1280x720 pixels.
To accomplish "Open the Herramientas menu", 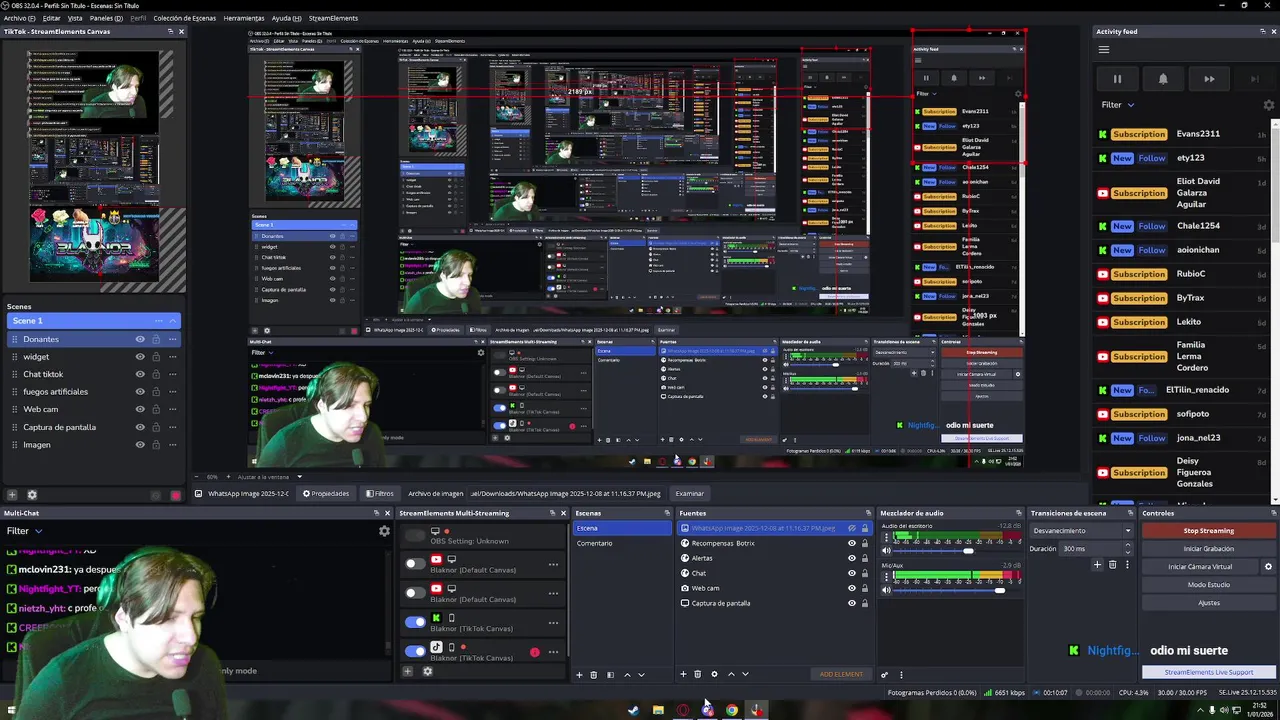I will click(x=244, y=18).
